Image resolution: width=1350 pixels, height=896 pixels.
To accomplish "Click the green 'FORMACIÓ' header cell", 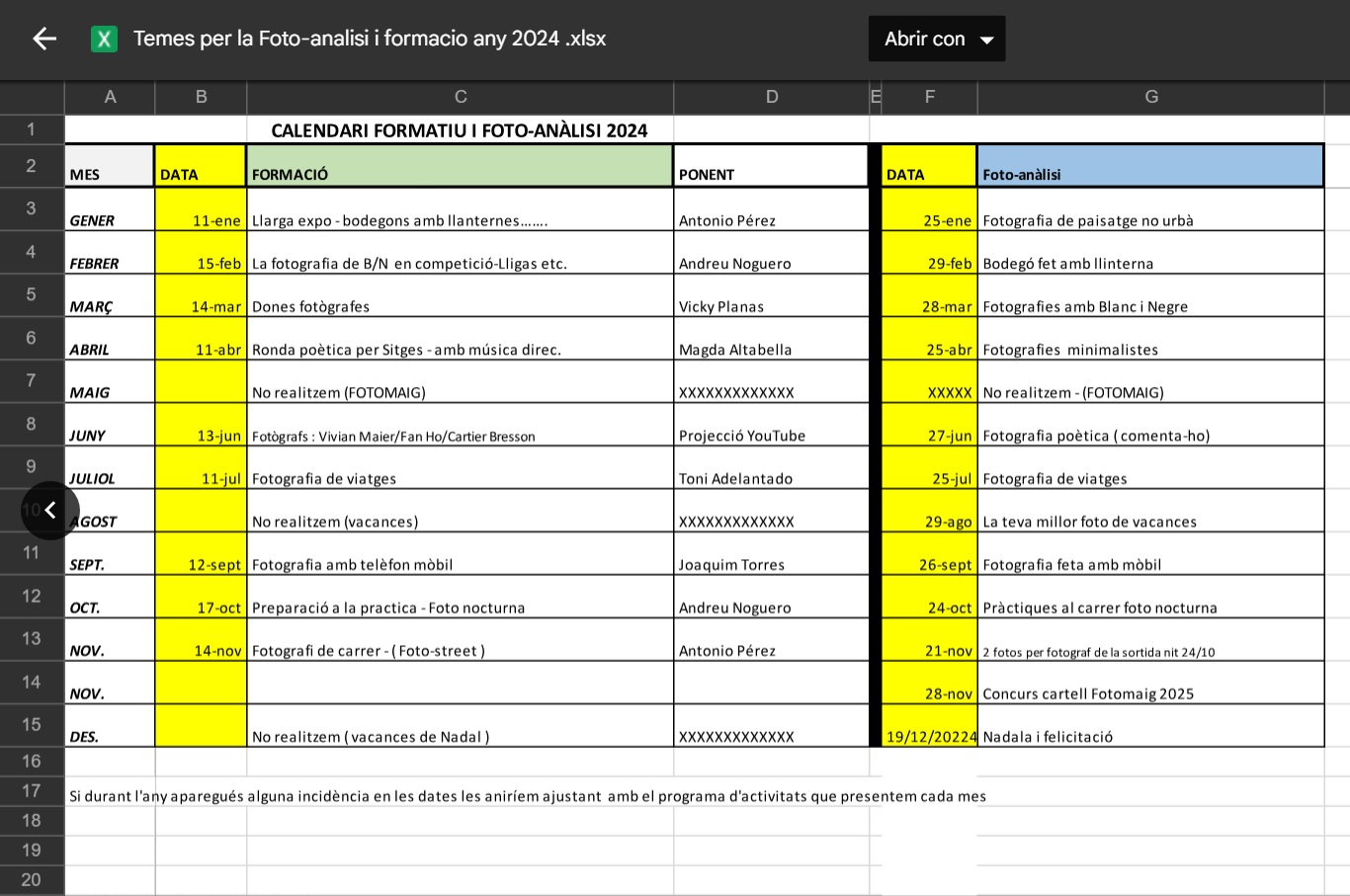I will pos(460,166).
